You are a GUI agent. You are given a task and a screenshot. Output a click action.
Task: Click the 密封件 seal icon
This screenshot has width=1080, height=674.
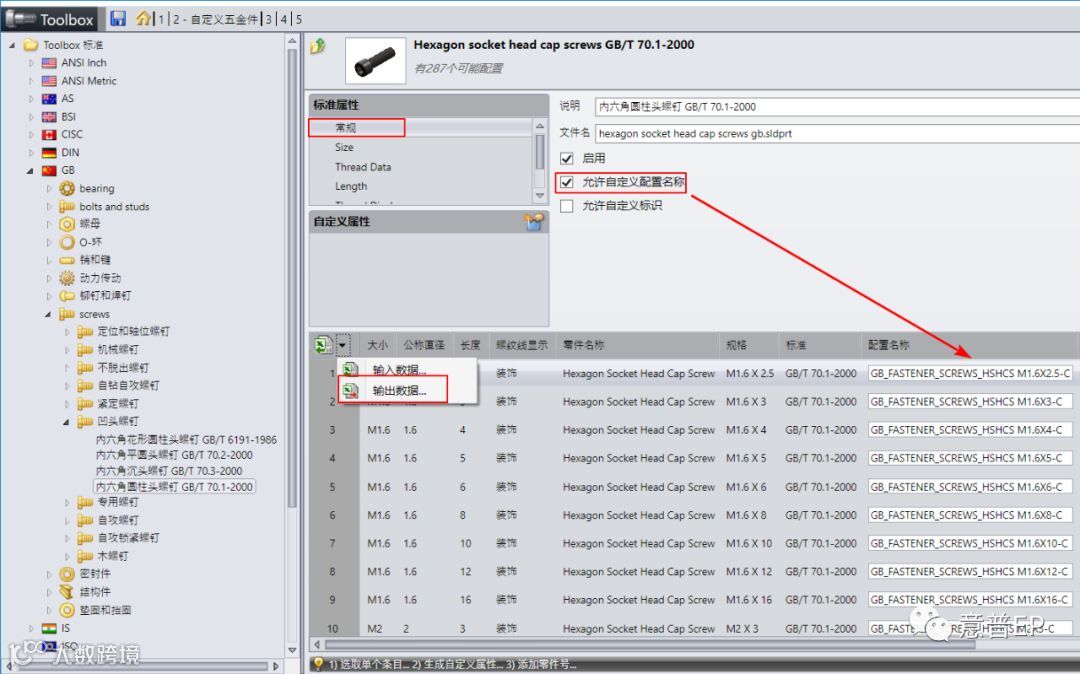[x=67, y=573]
